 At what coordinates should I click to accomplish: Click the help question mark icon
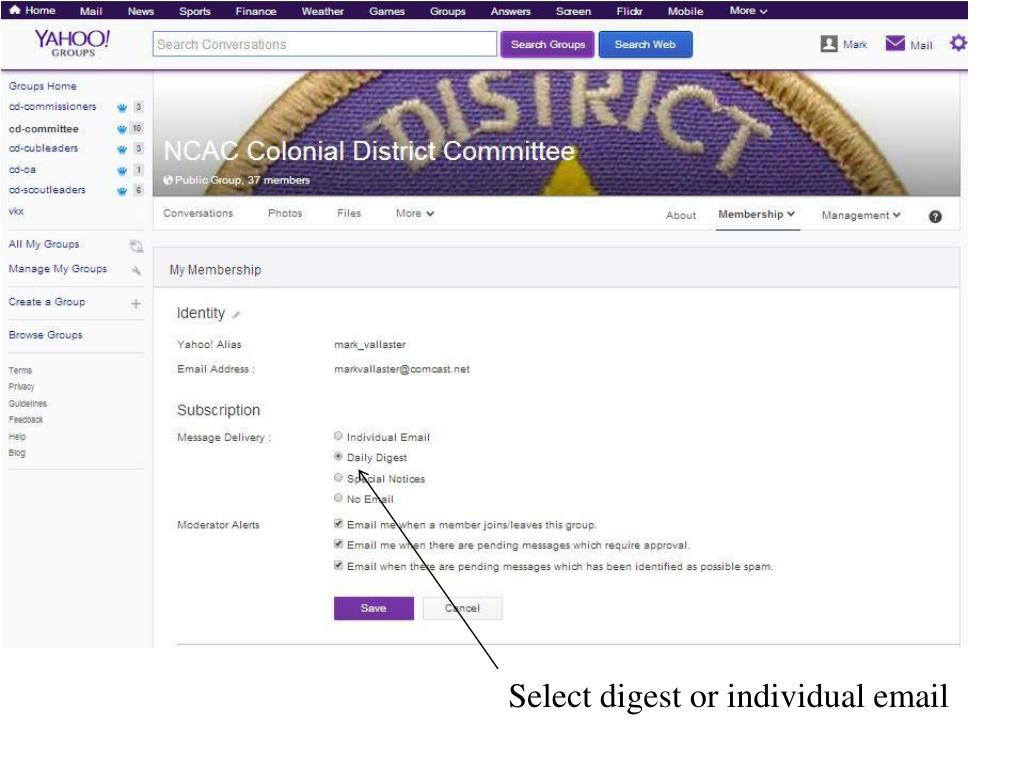tap(935, 216)
